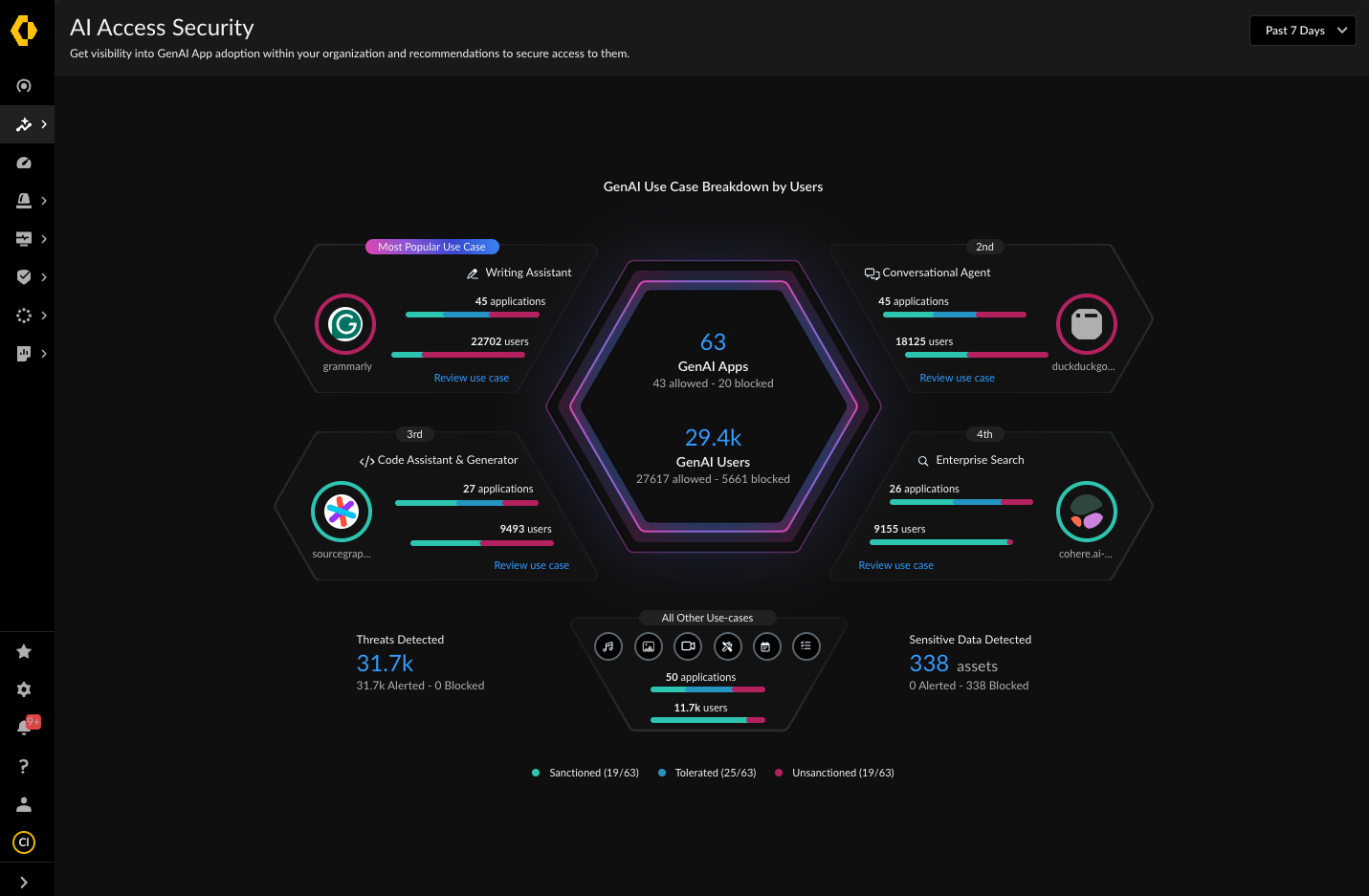Screen dimensions: 1369x896
Task: Click the Cohere.ai app logo
Action: click(x=1087, y=512)
